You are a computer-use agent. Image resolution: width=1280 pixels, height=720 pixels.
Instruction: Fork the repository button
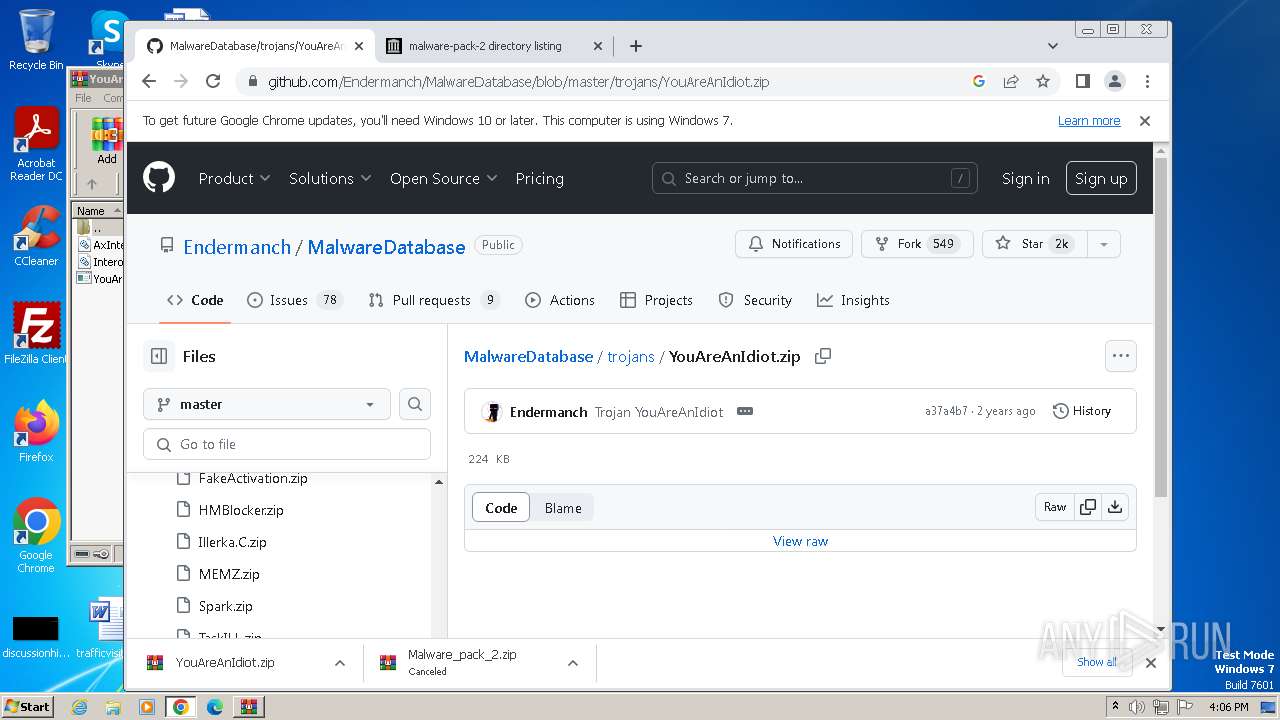[x=917, y=244]
